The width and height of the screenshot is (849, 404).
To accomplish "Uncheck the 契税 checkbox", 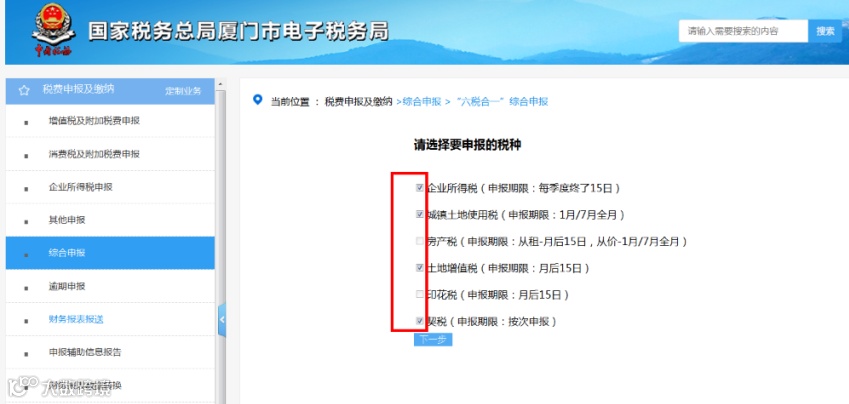I will [x=420, y=321].
